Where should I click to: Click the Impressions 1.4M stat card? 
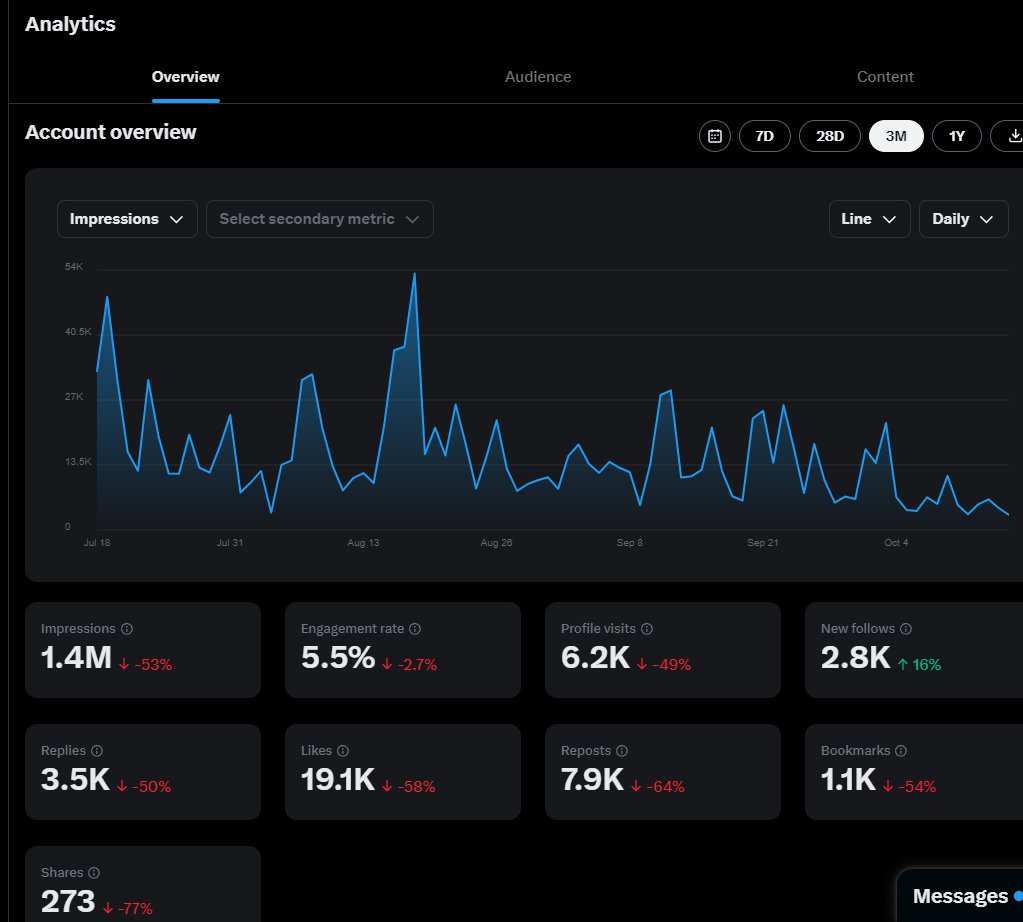pyautogui.click(x=143, y=650)
